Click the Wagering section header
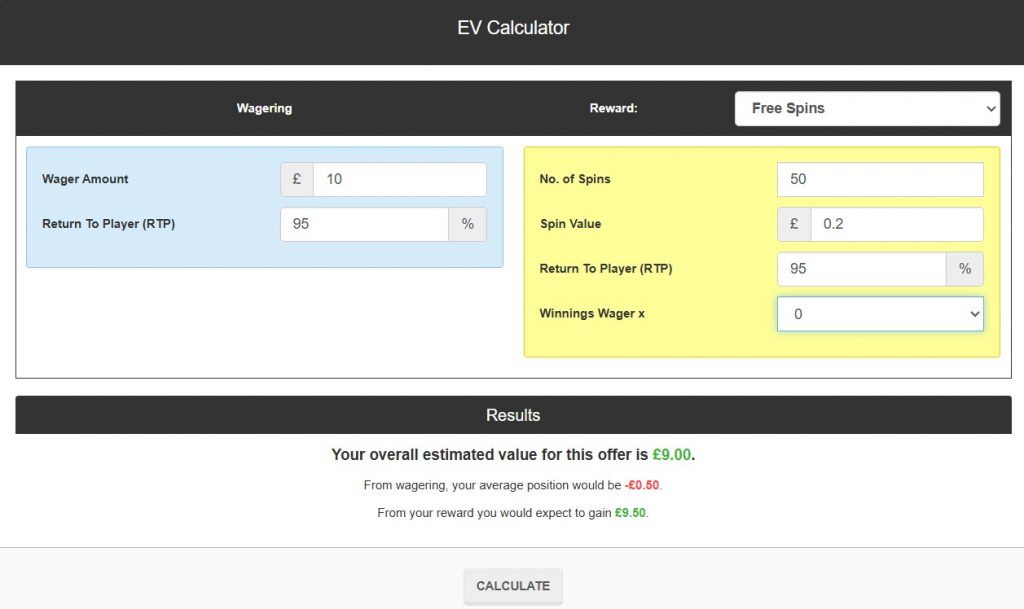This screenshot has width=1024, height=609. click(x=264, y=108)
